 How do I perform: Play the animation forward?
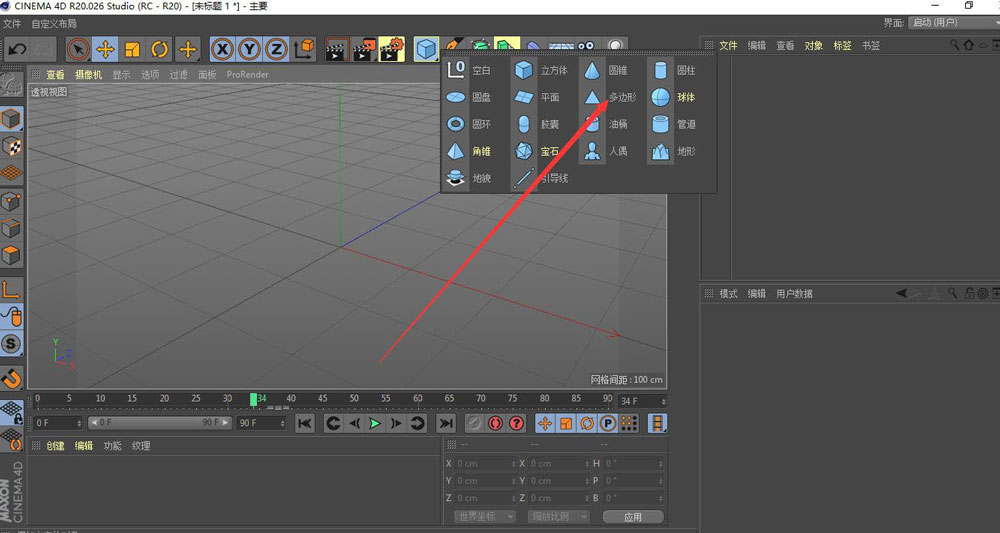tap(375, 423)
